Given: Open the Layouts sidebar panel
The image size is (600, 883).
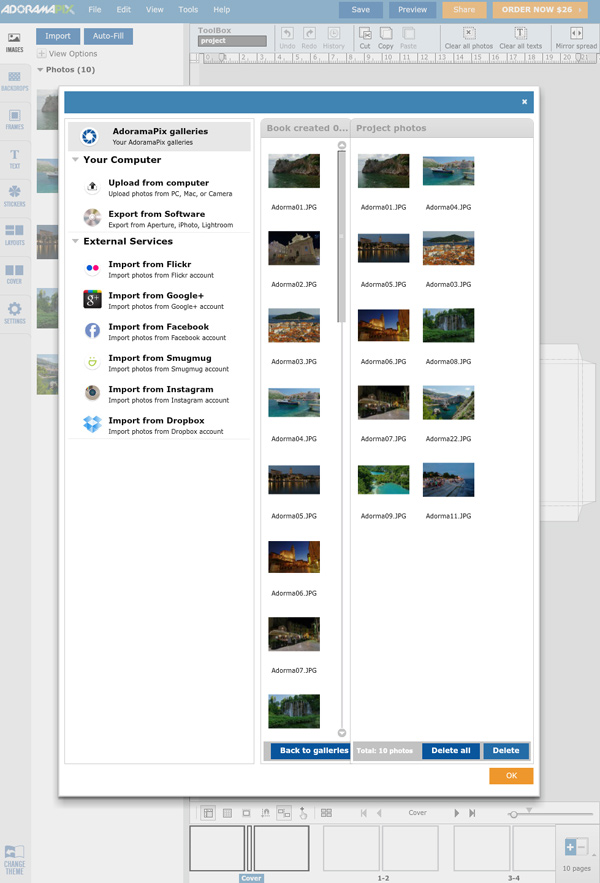Looking at the screenshot, I should coord(15,235).
